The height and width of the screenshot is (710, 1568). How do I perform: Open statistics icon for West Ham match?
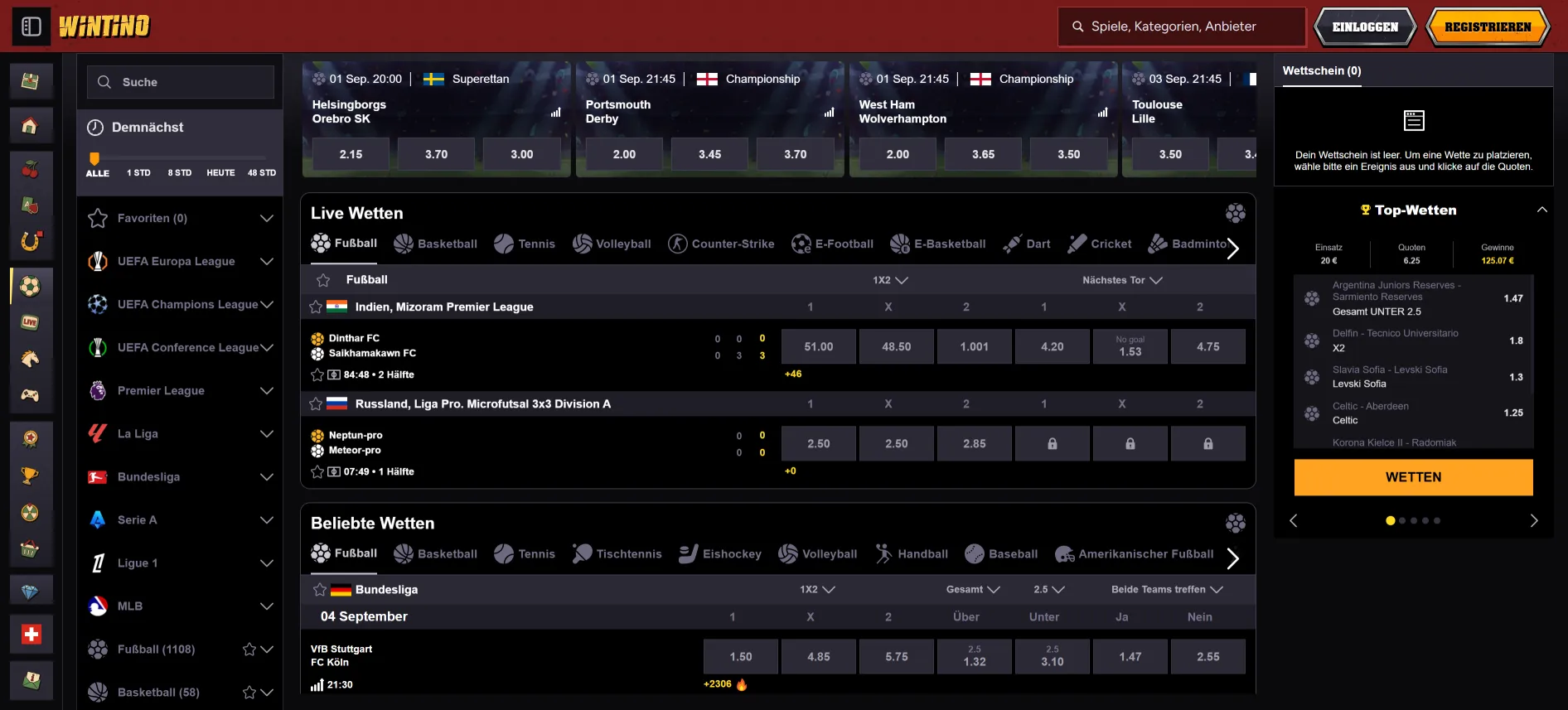pos(1102,112)
